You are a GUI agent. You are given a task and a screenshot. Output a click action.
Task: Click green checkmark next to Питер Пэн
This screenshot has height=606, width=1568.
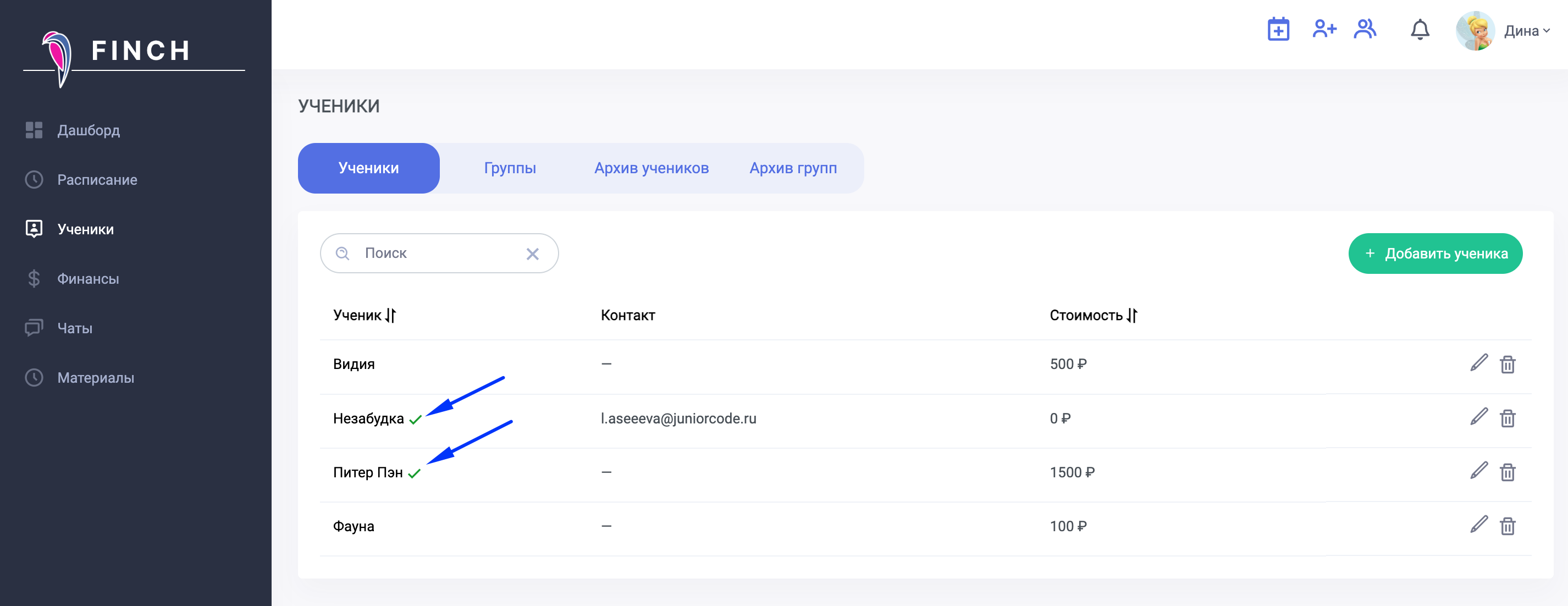[x=414, y=474]
